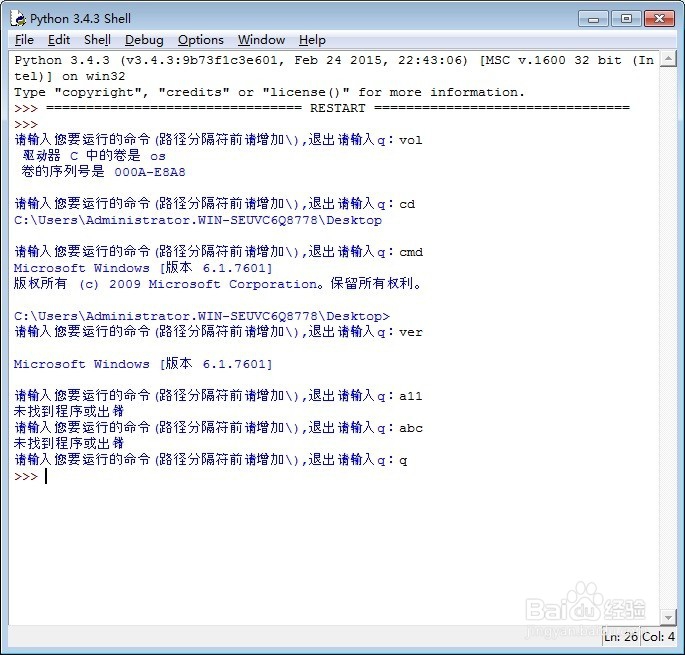The image size is (685, 655).
Task: Open the File menu
Action: pos(24,40)
